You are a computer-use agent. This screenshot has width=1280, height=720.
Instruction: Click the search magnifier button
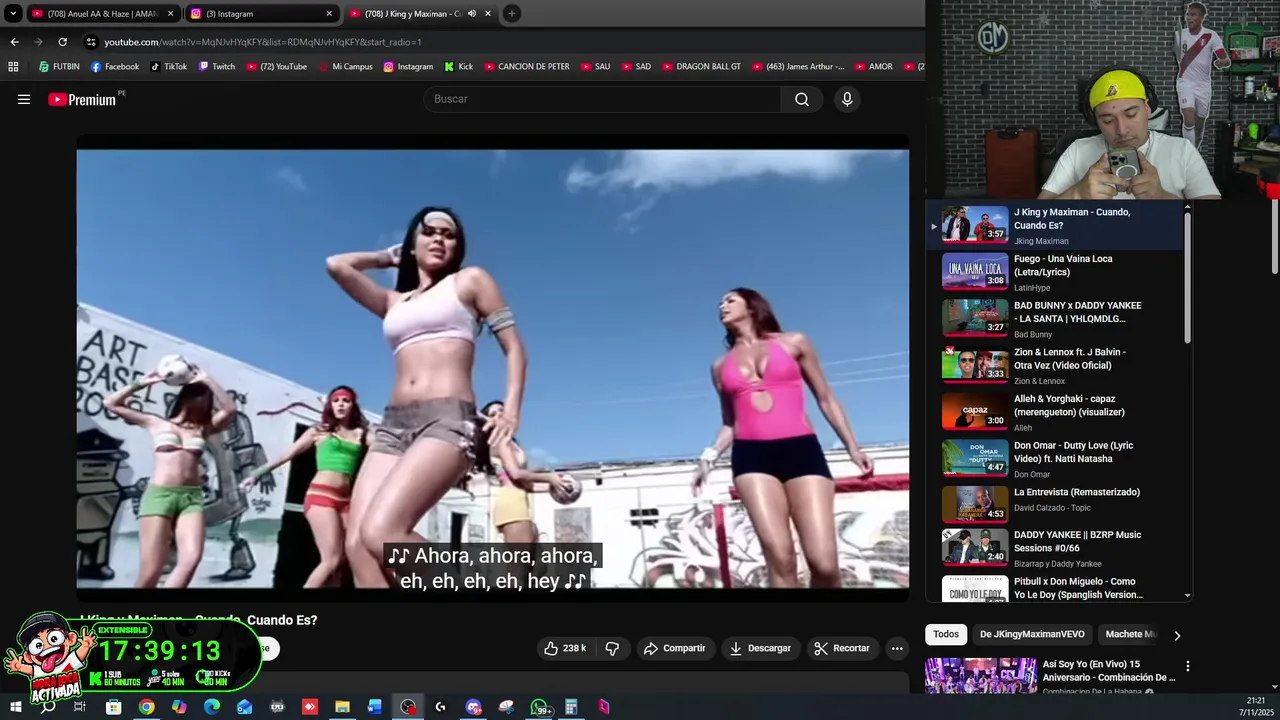pyautogui.click(x=801, y=99)
